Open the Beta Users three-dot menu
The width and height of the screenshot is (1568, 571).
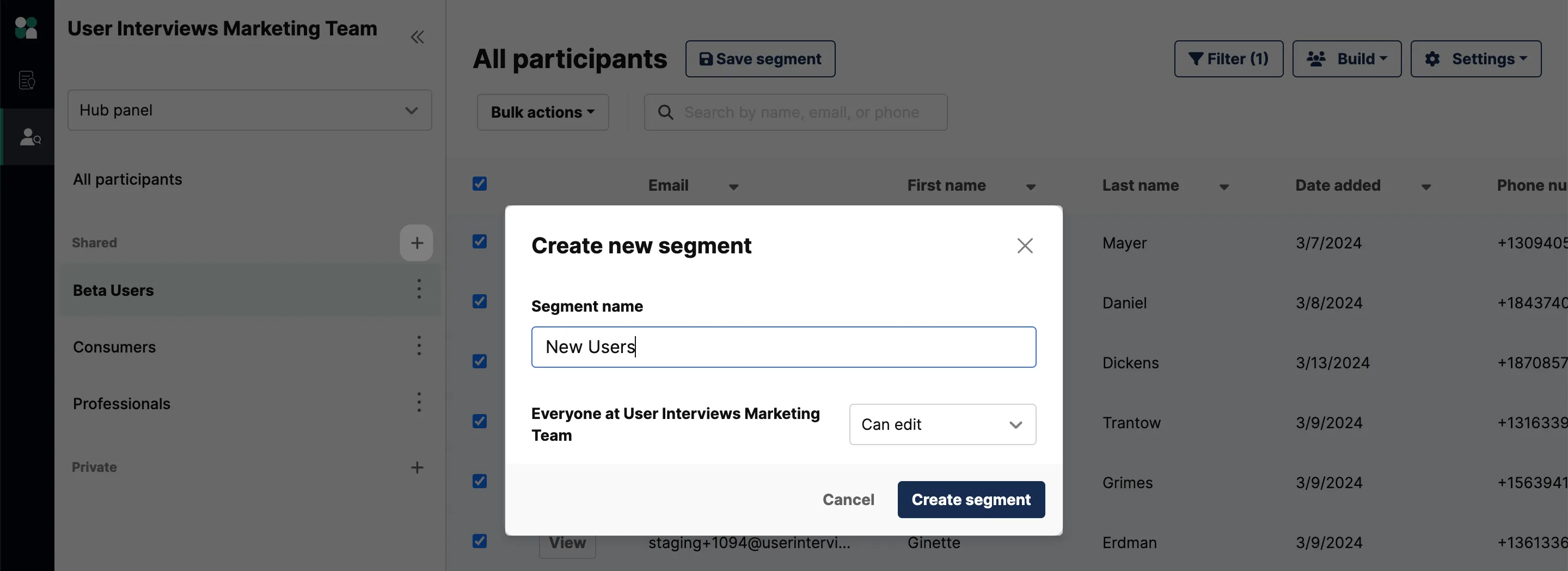pos(419,289)
